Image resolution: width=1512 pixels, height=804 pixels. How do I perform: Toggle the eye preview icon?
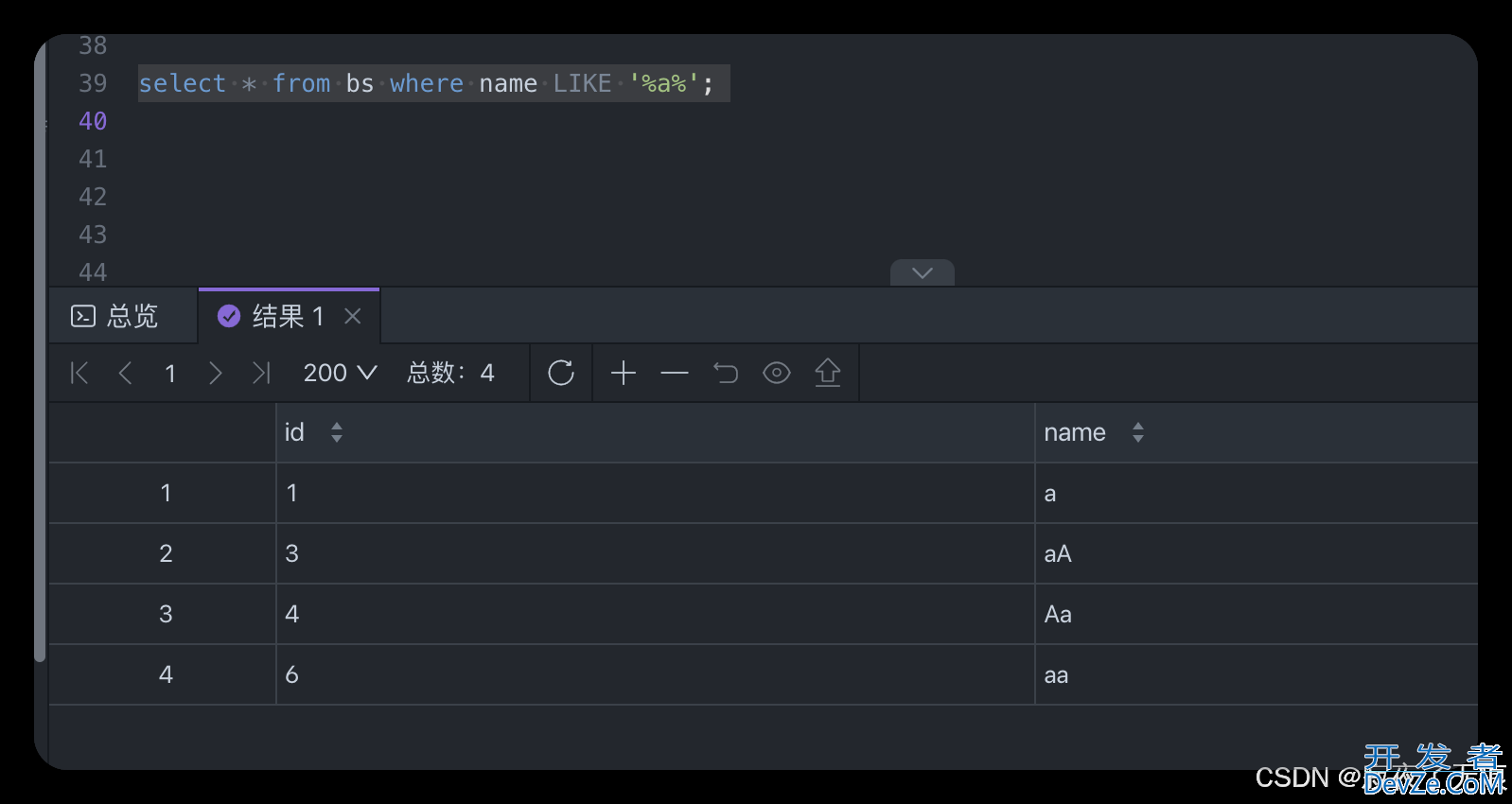click(x=777, y=373)
